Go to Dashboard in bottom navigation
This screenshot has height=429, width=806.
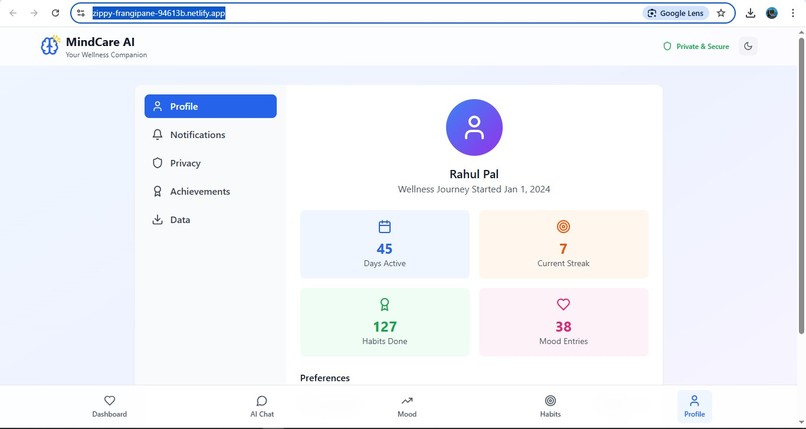point(109,406)
